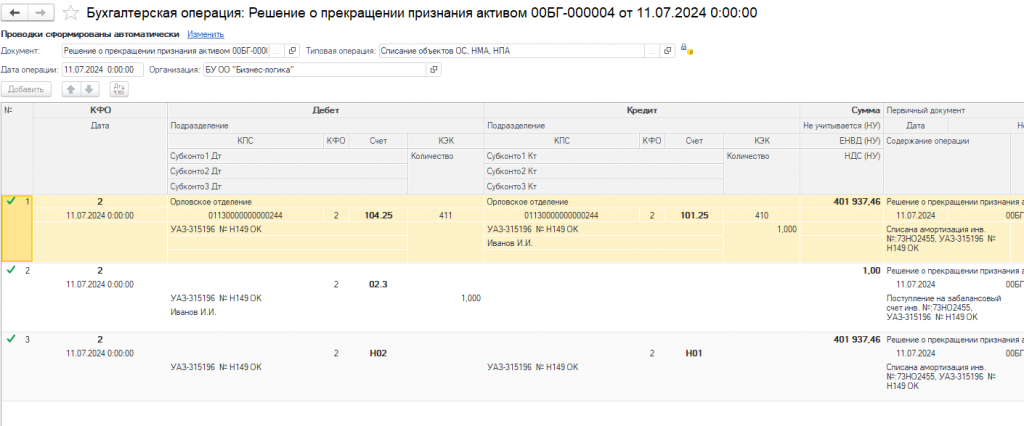Click the Документ input field

[x=165, y=51]
